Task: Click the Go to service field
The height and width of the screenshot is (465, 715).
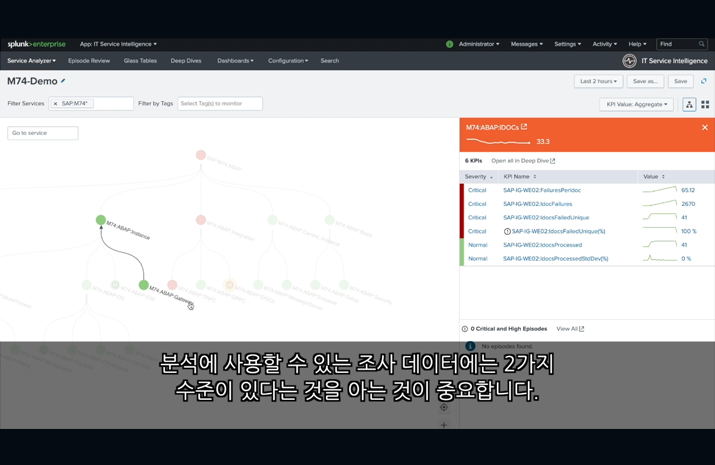Action: 43,133
